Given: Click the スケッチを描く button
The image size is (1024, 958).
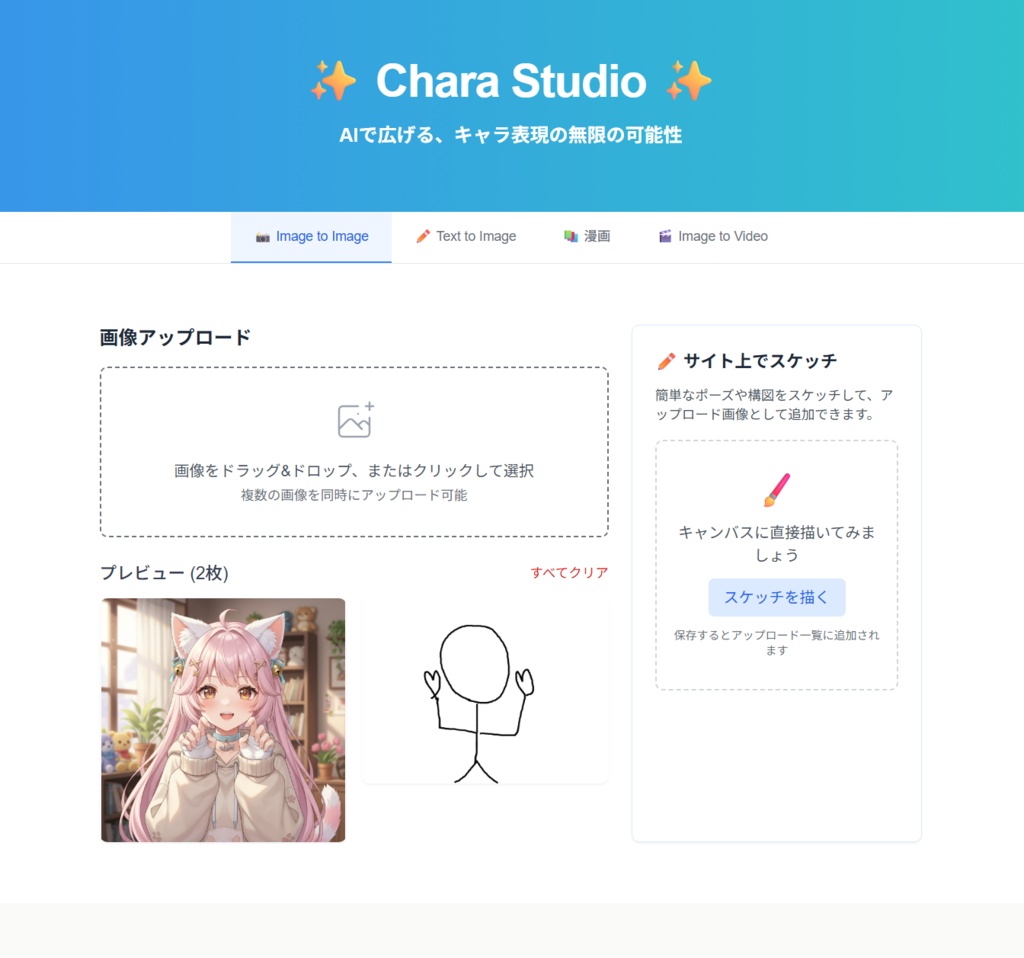Looking at the screenshot, I should point(776,597).
